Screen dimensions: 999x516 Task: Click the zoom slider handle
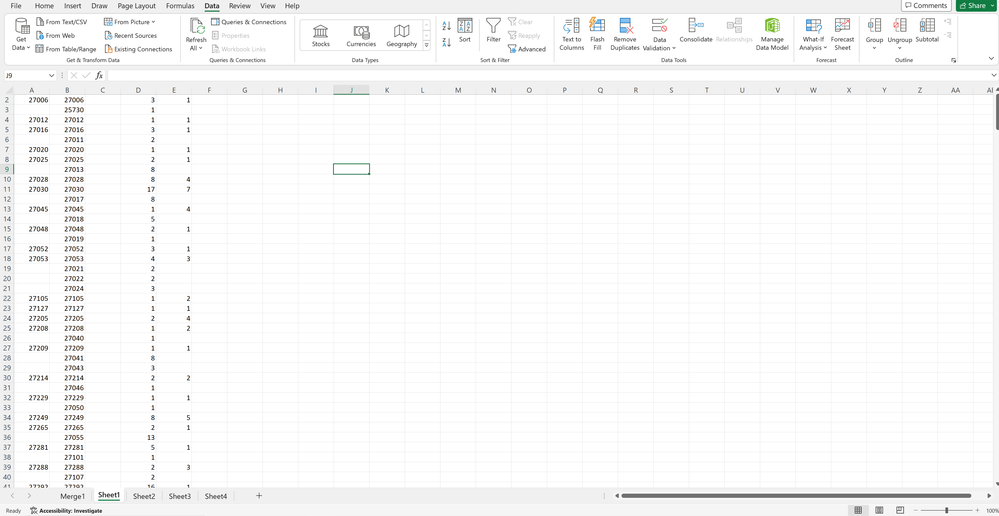click(x=947, y=510)
